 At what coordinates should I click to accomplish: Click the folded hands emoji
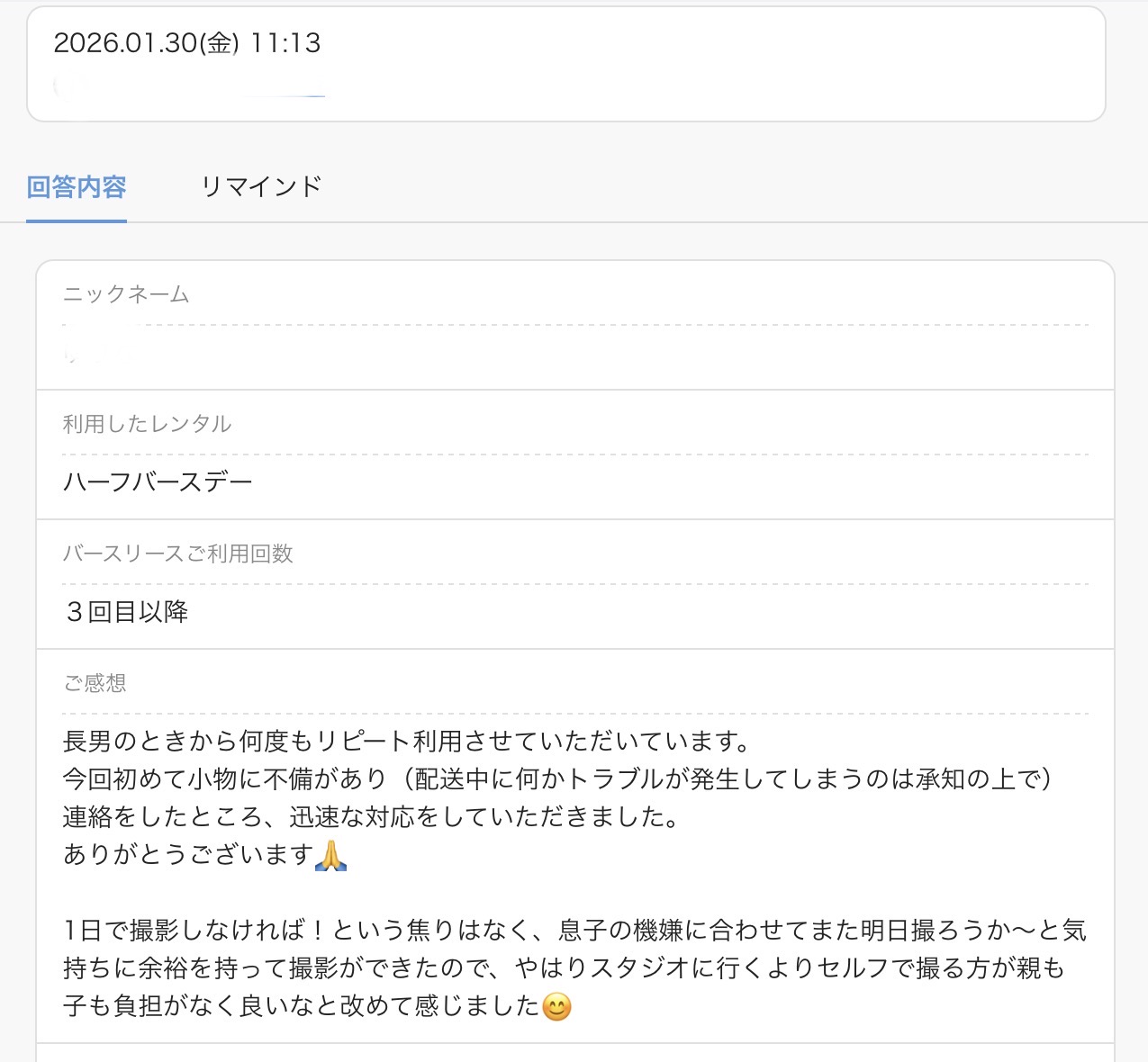click(331, 855)
